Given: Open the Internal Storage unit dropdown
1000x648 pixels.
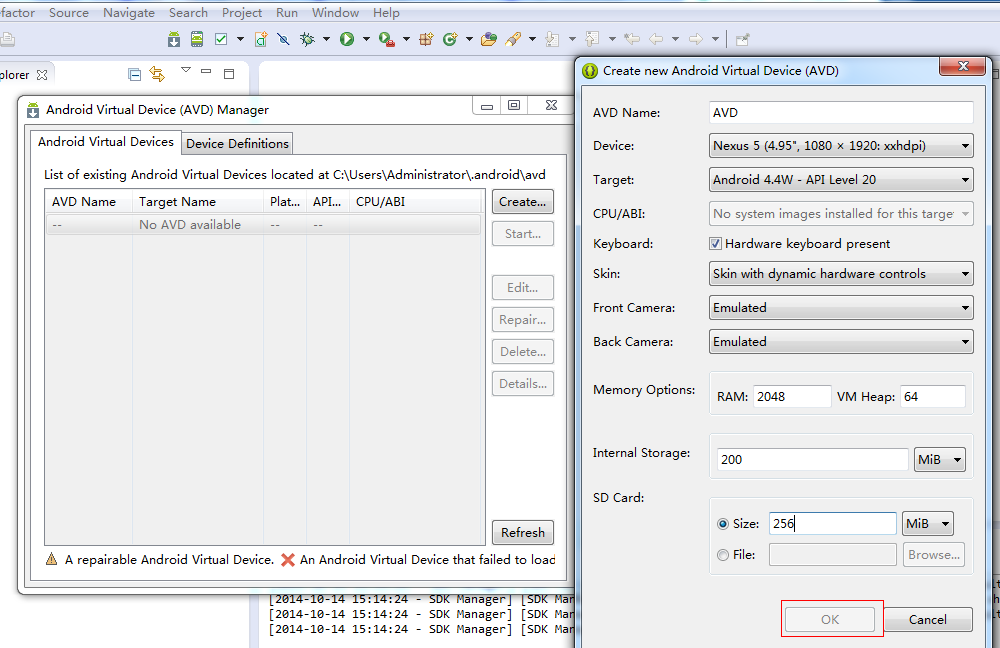Looking at the screenshot, I should (x=939, y=460).
